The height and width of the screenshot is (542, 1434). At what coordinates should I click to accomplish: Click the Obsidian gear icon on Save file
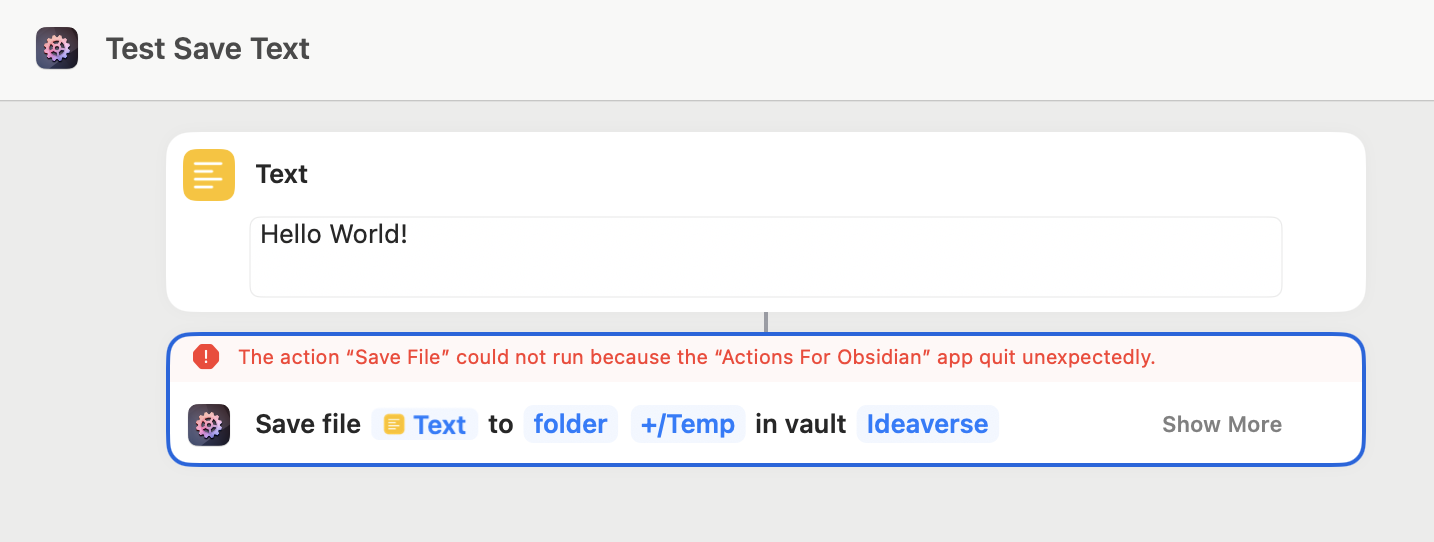click(x=209, y=425)
